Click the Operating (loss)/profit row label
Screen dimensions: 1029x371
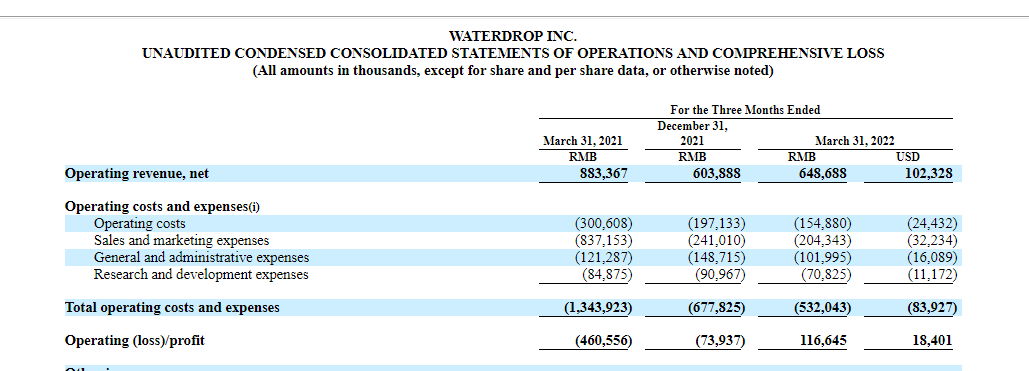[x=135, y=341]
